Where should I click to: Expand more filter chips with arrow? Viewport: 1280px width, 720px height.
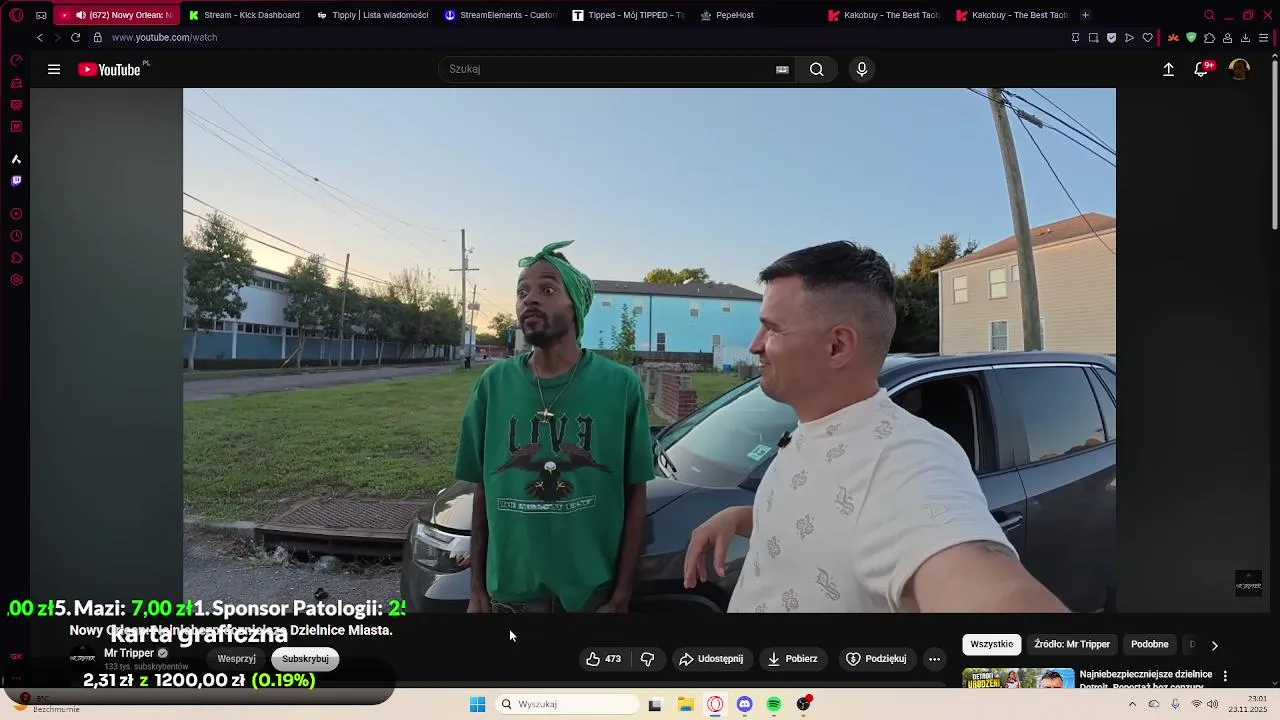(x=1214, y=645)
